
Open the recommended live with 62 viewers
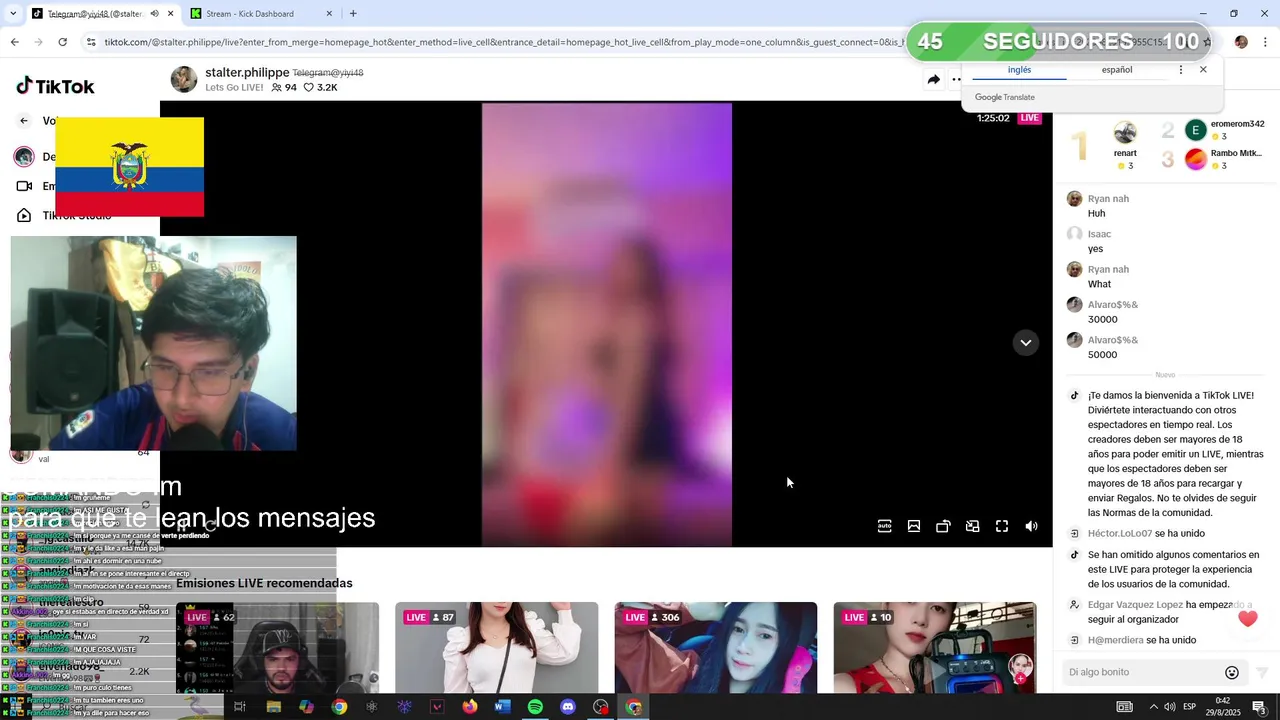(278, 648)
